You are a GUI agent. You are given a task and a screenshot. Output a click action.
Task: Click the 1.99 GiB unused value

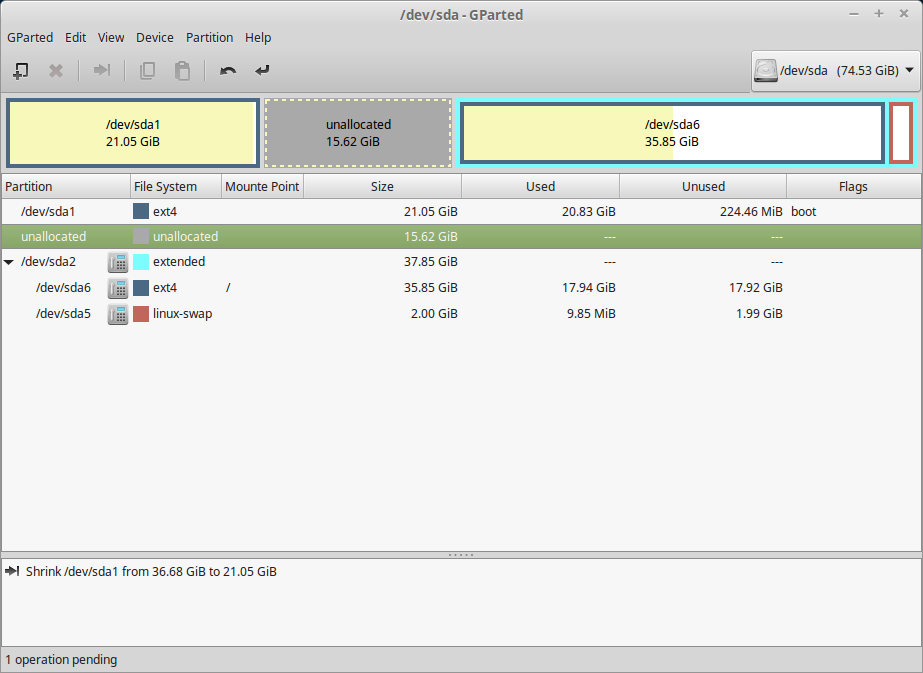click(x=759, y=314)
